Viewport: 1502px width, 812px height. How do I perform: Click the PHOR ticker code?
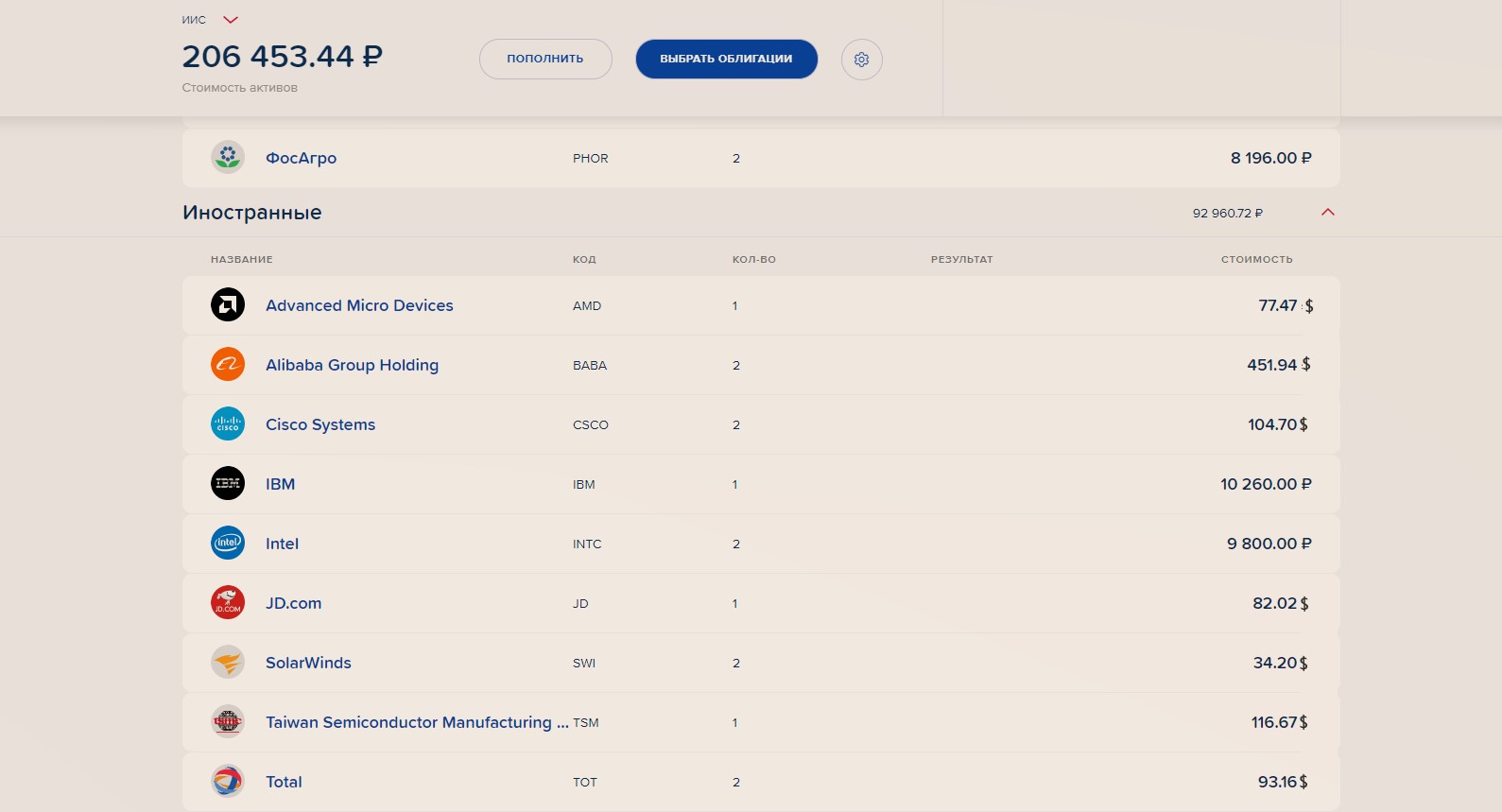pos(590,159)
